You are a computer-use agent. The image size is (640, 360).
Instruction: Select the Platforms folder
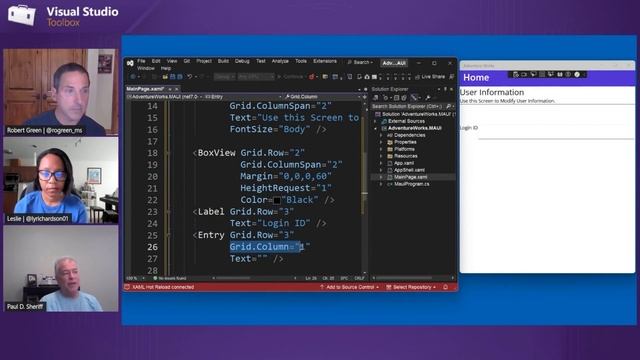(404, 149)
